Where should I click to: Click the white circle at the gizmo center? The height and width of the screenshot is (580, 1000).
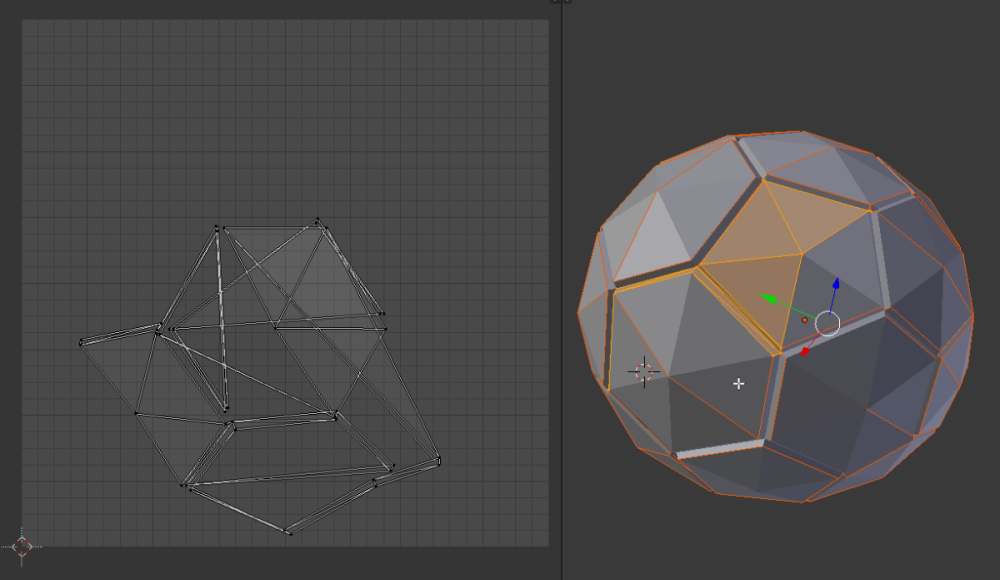[827, 323]
